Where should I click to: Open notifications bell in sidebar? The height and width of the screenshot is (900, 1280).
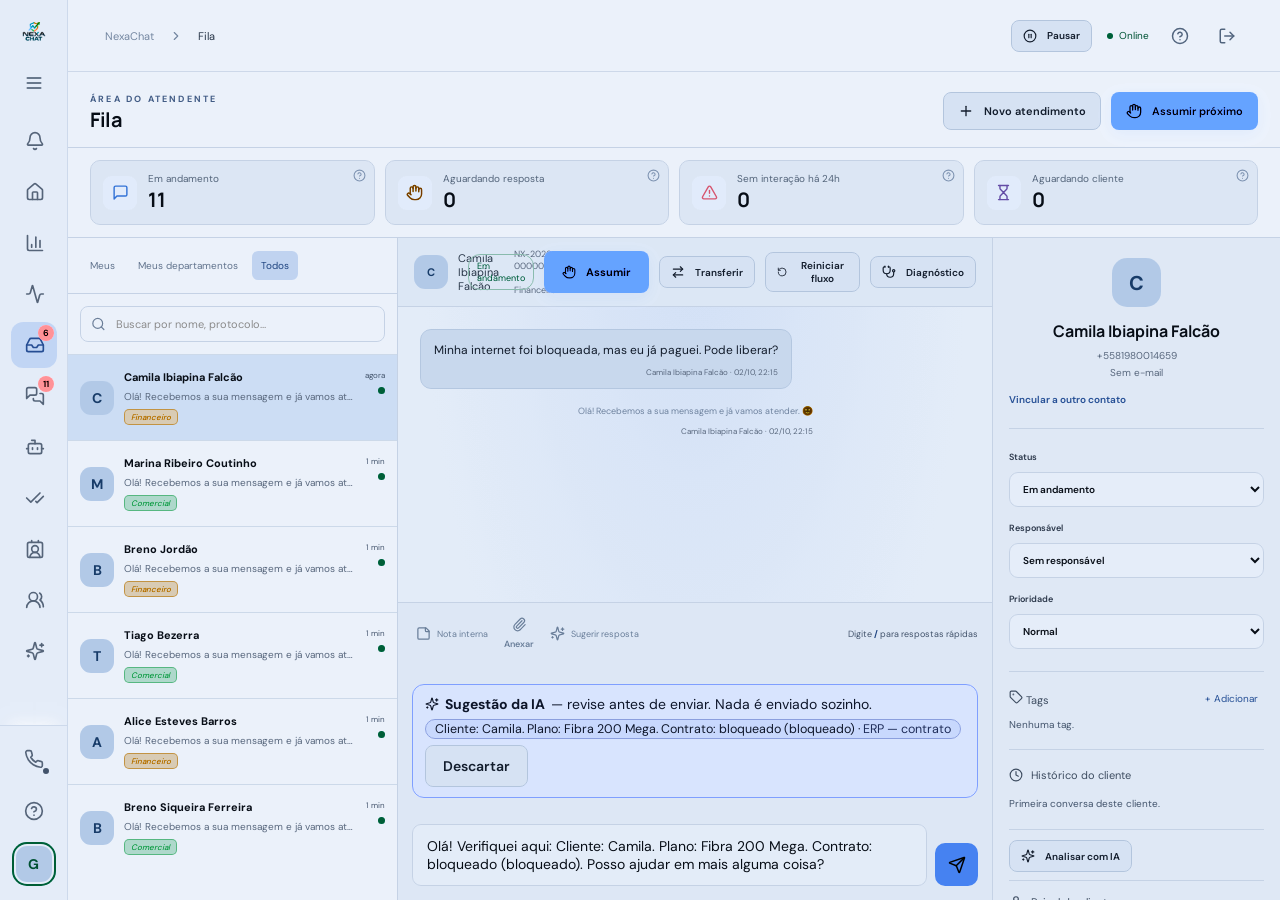[34, 140]
